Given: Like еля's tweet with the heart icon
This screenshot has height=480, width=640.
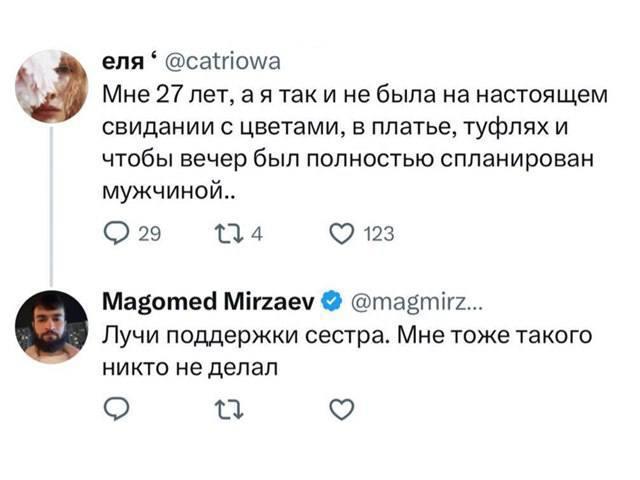Looking at the screenshot, I should (342, 234).
